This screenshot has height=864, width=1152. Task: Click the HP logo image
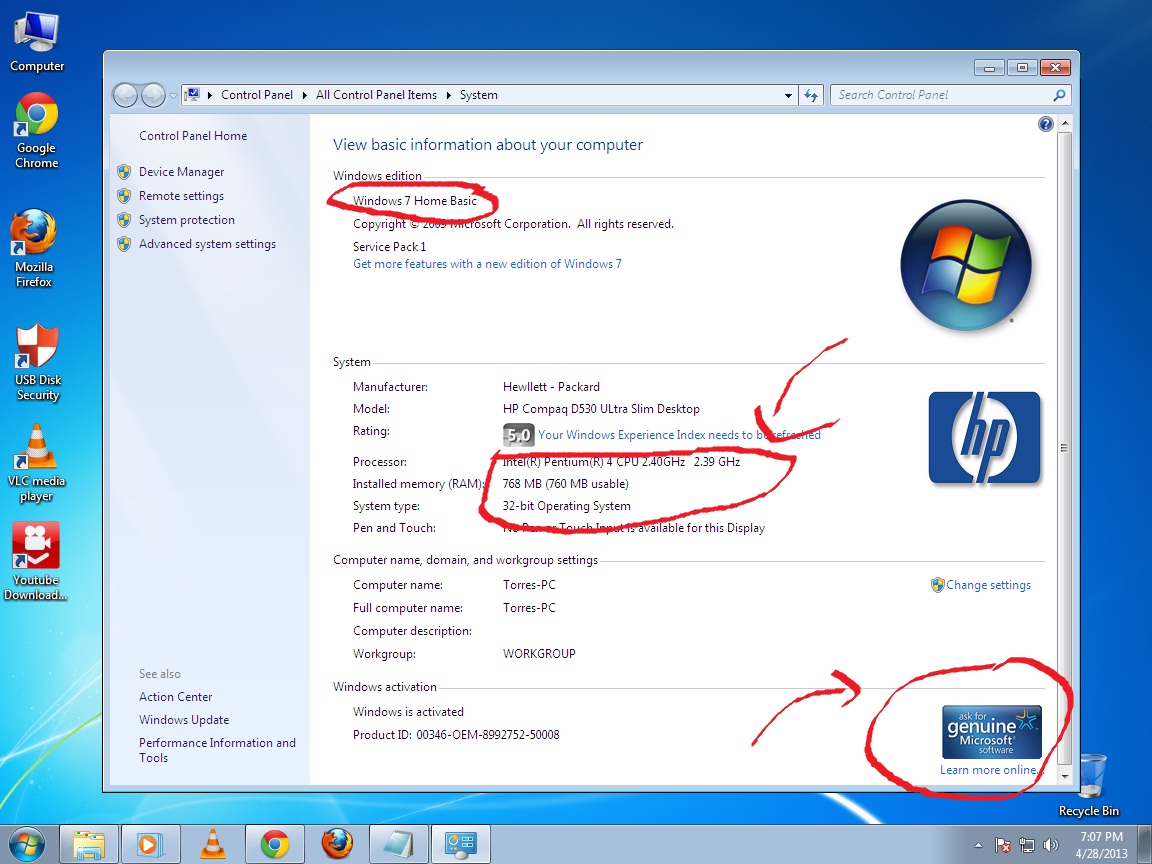(984, 437)
